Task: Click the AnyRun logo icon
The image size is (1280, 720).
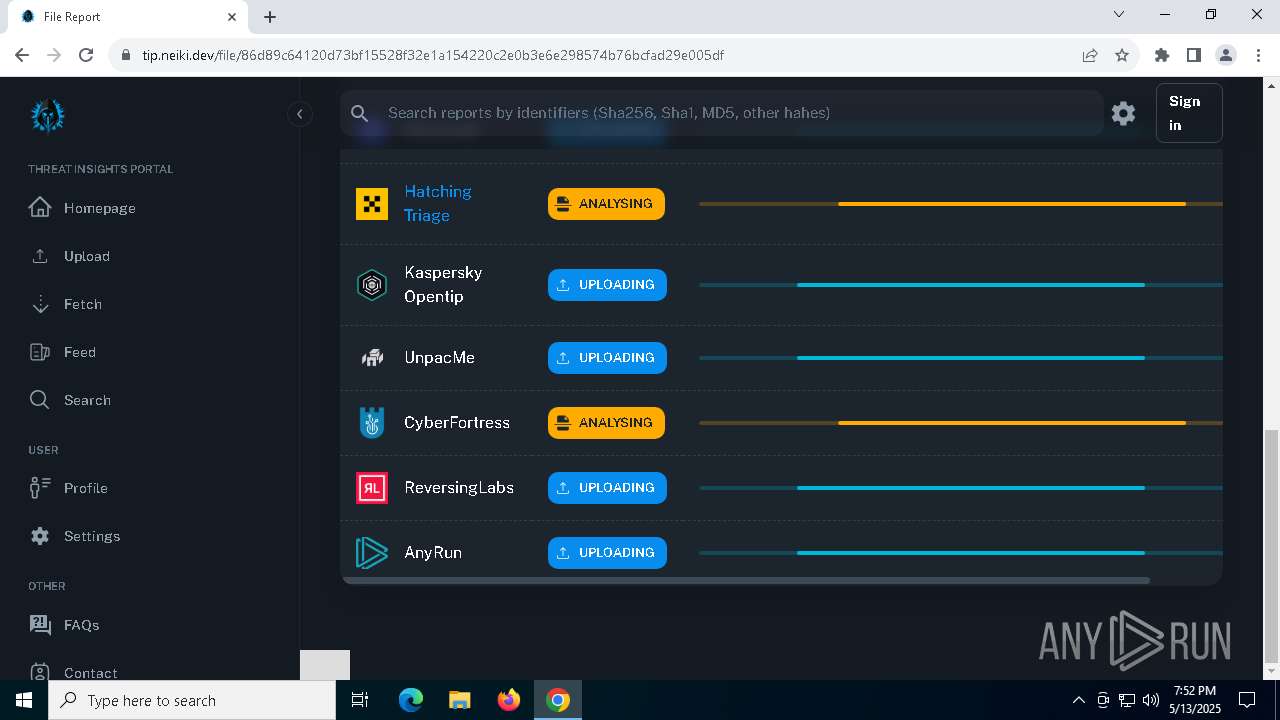Action: click(x=372, y=553)
